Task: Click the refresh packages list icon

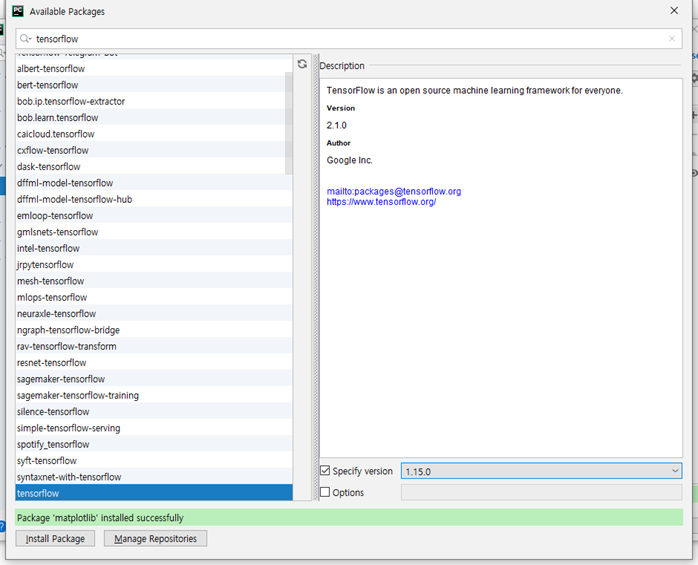Action: 302,64
